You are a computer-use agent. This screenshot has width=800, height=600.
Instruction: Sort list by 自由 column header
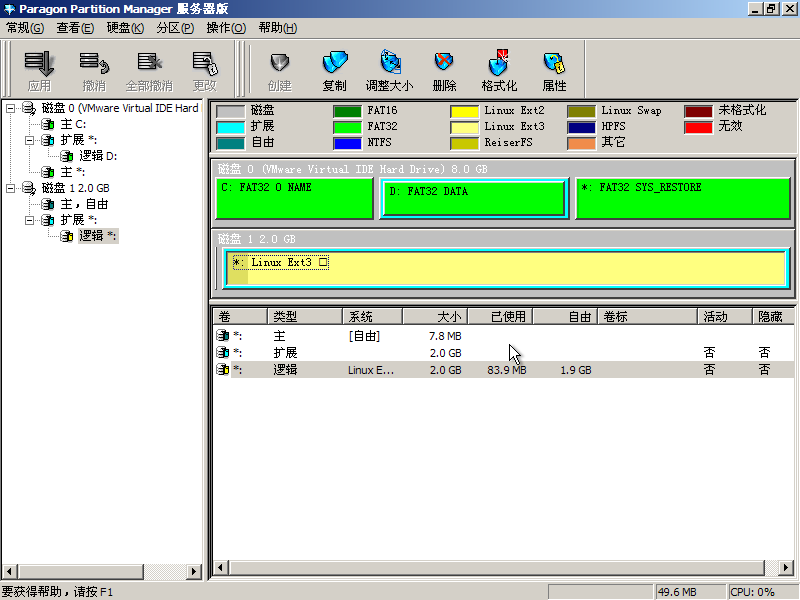[x=565, y=317]
